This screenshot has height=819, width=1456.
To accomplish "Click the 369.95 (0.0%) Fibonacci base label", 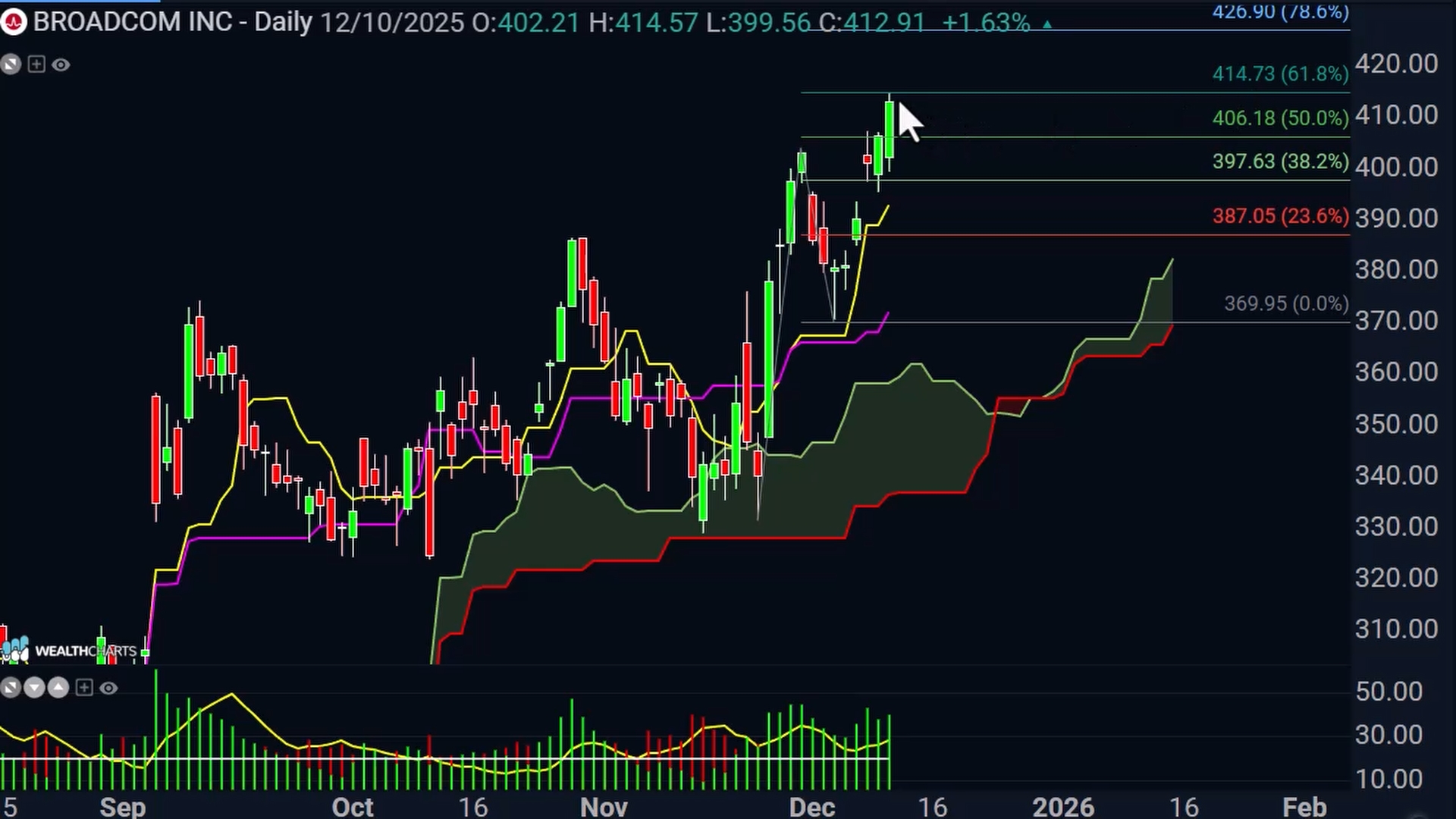I will [x=1286, y=304].
